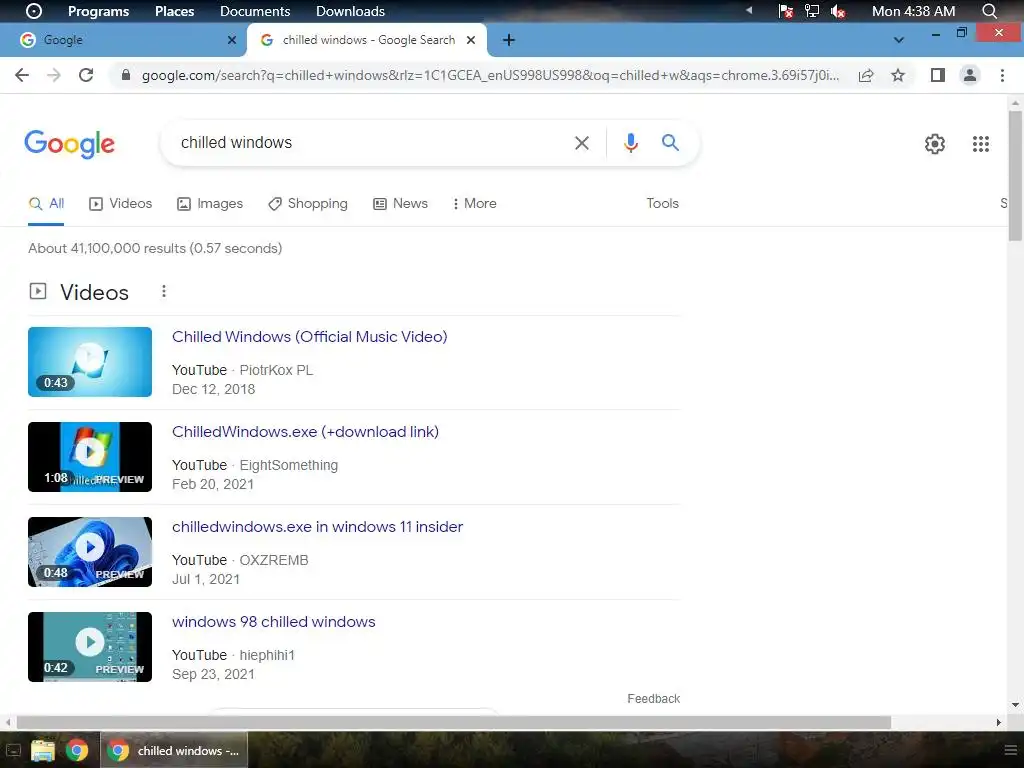Image resolution: width=1024 pixels, height=768 pixels.
Task: Open the search Tools options
Action: click(x=662, y=204)
